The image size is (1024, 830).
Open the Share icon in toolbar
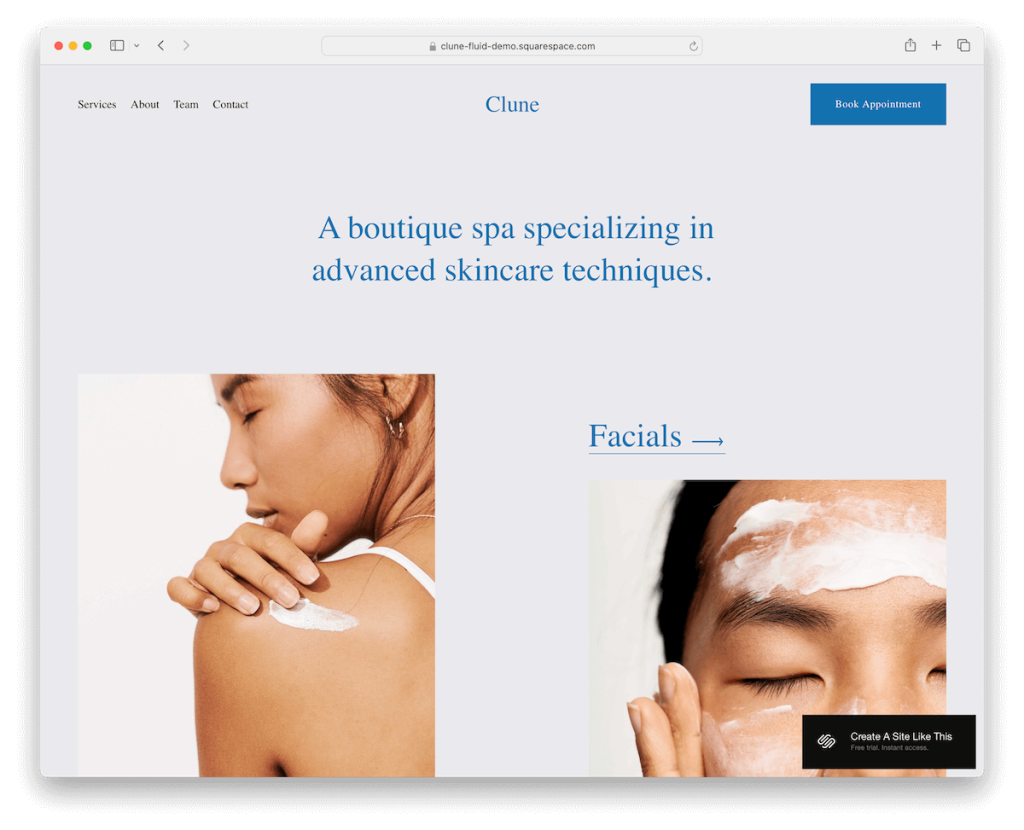pos(910,45)
